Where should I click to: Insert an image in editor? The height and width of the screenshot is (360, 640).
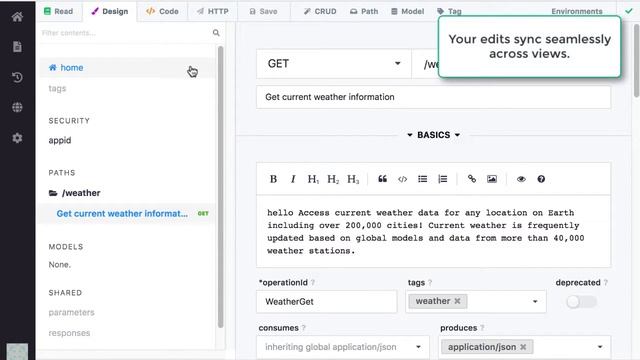point(492,179)
